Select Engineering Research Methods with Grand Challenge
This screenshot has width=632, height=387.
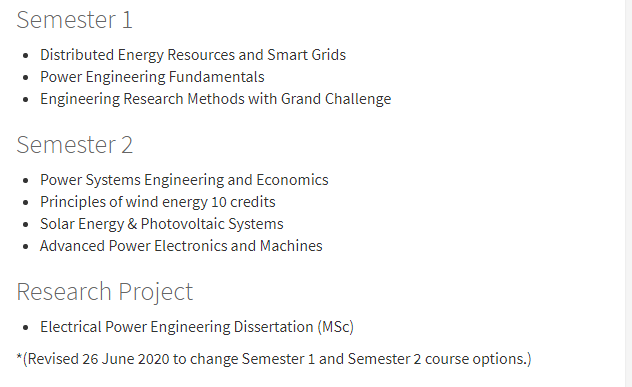(x=215, y=99)
